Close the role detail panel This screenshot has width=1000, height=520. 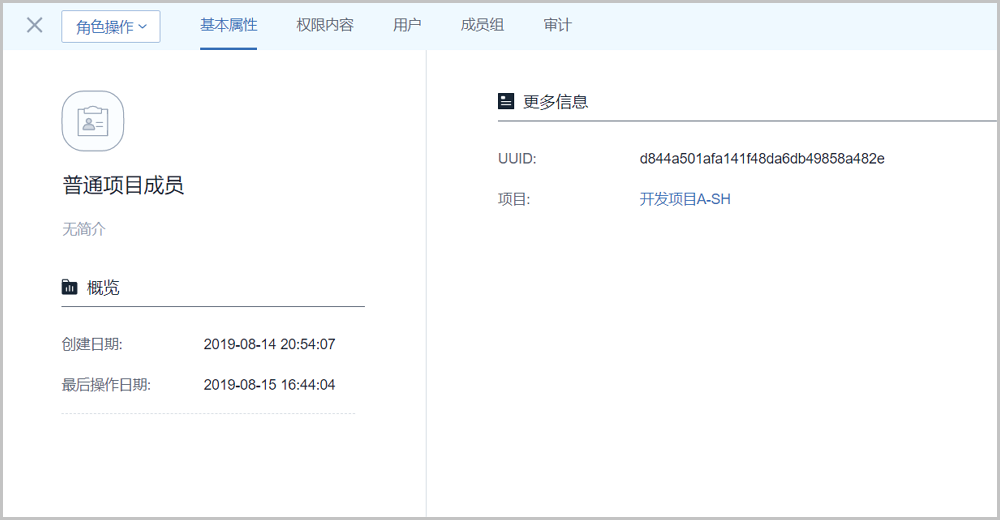pos(34,25)
